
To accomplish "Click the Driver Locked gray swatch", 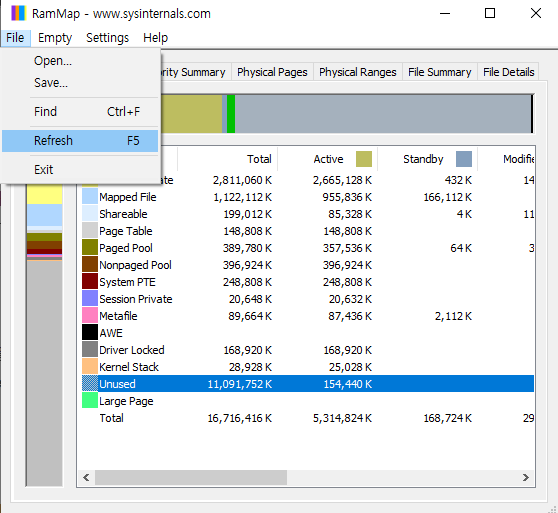I will click(x=90, y=350).
